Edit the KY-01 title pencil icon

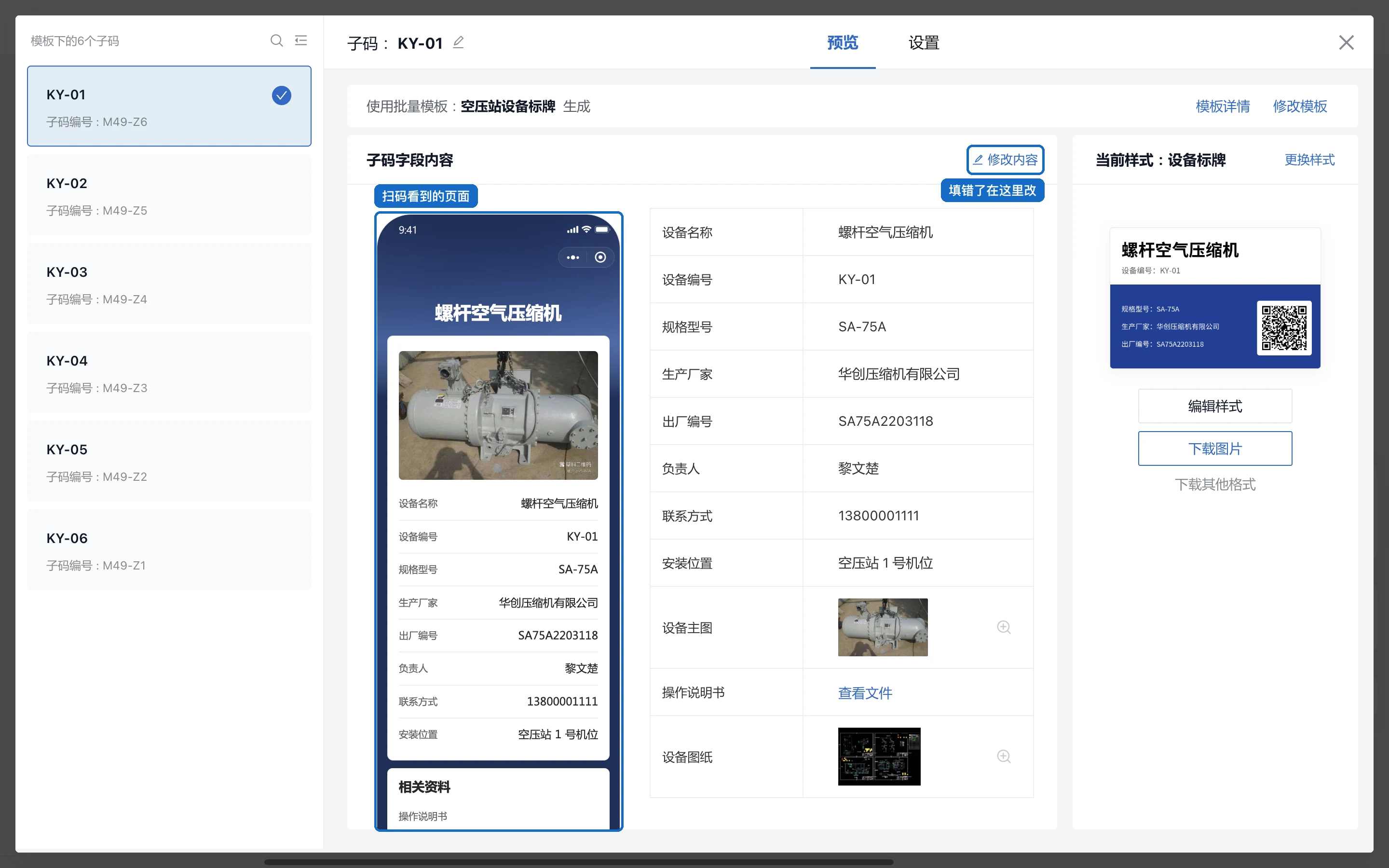[x=458, y=42]
